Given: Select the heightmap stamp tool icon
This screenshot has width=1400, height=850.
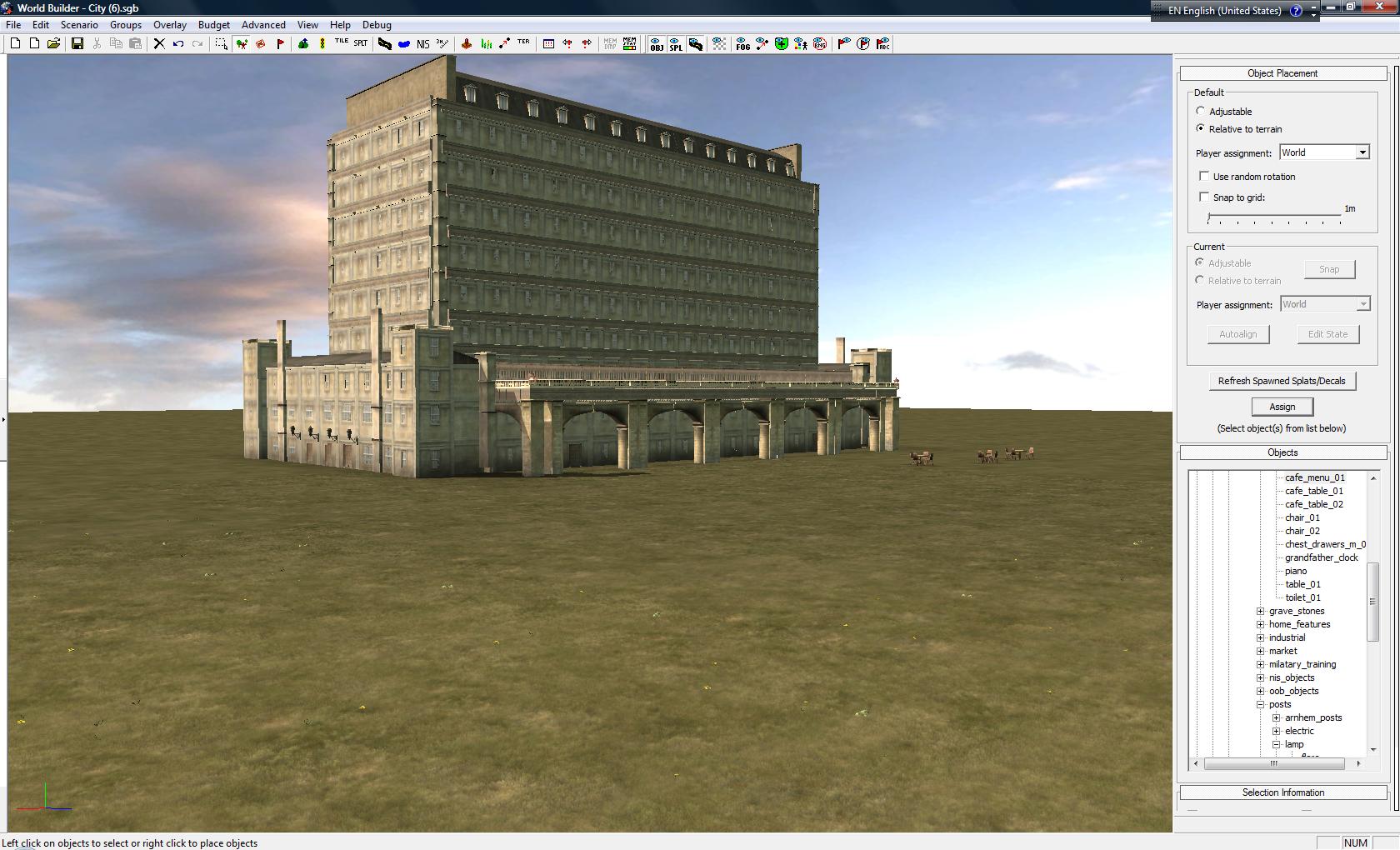Looking at the screenshot, I should (467, 44).
